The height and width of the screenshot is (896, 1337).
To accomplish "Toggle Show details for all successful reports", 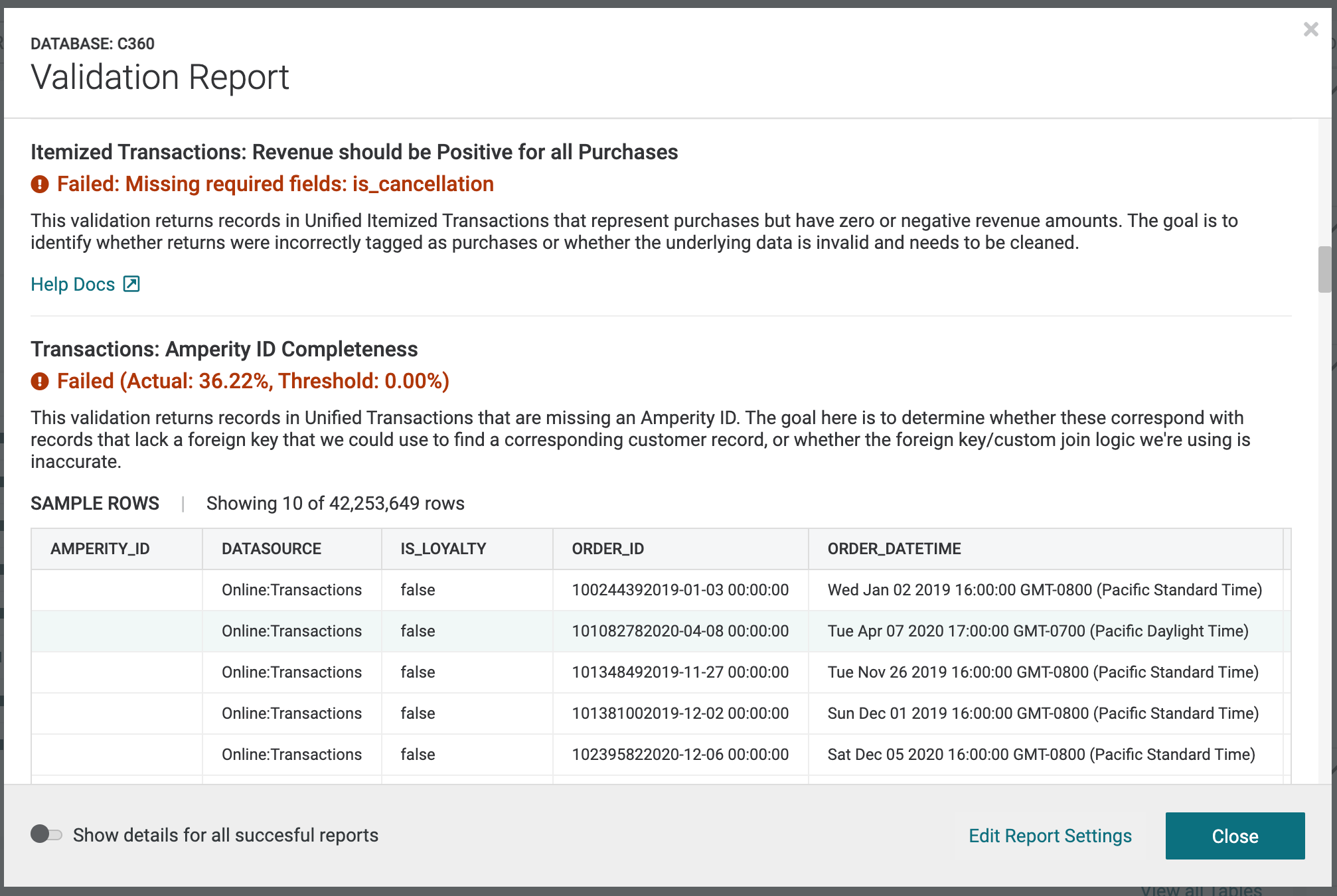I will (46, 834).
